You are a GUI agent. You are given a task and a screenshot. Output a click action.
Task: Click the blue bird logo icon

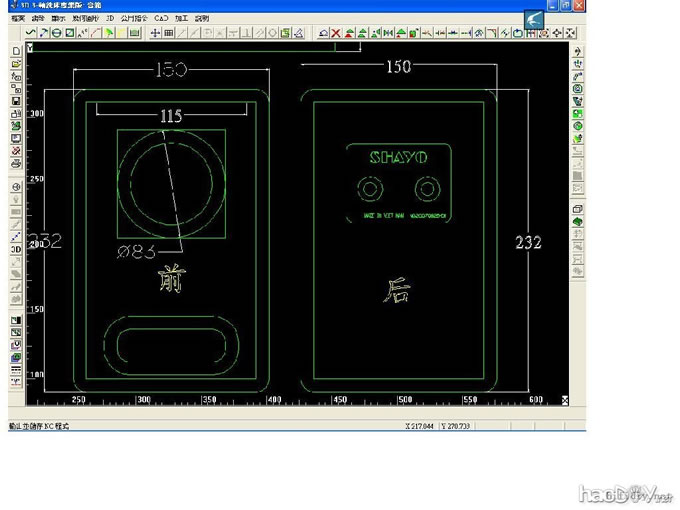[x=535, y=18]
